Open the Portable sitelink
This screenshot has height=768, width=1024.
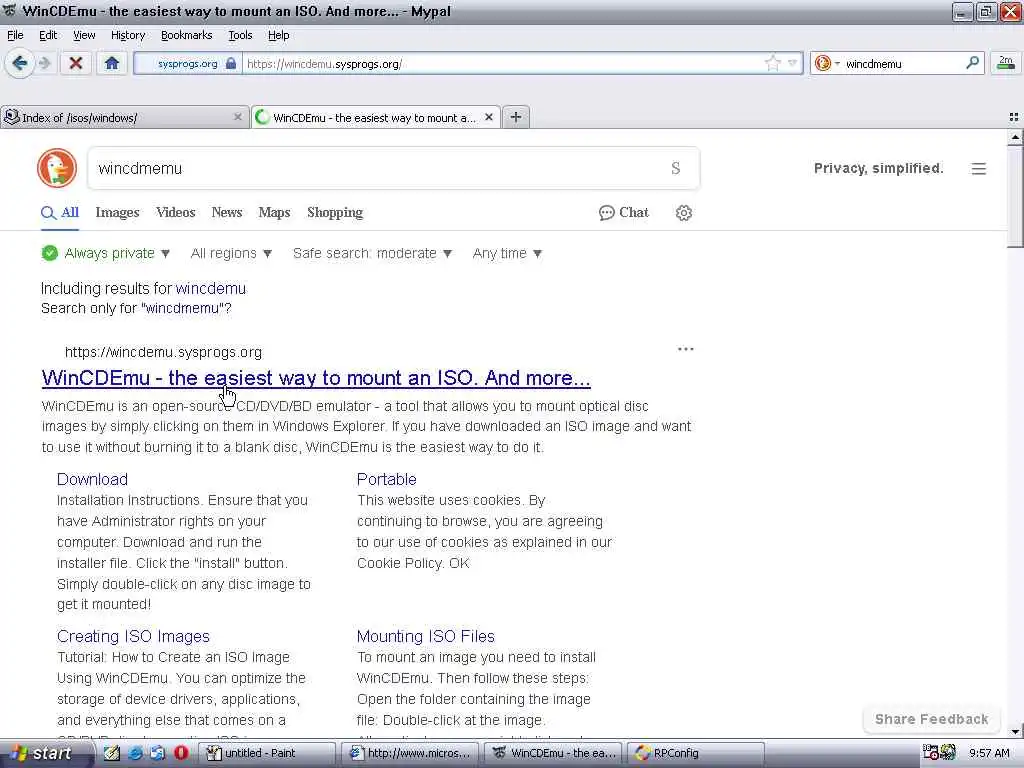pyautogui.click(x=387, y=479)
